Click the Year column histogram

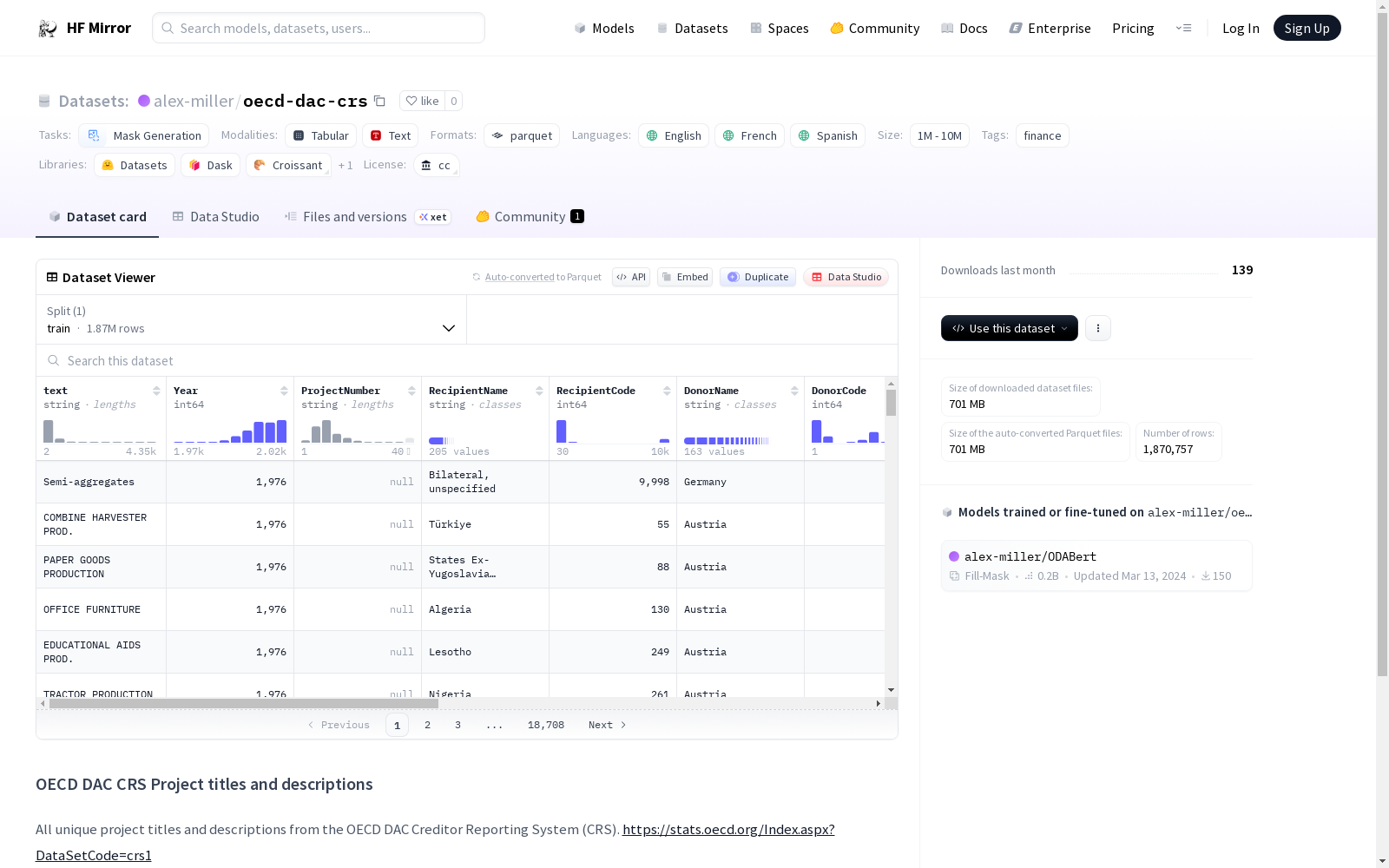coord(230,431)
